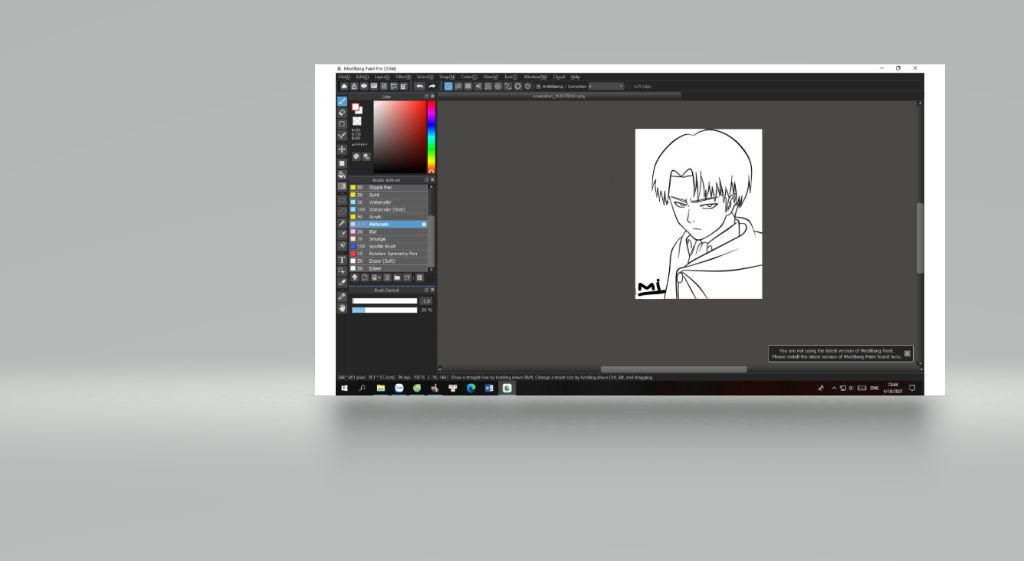The image size is (1024, 561).
Task: Enable the radial snap icon
Action: (488, 86)
